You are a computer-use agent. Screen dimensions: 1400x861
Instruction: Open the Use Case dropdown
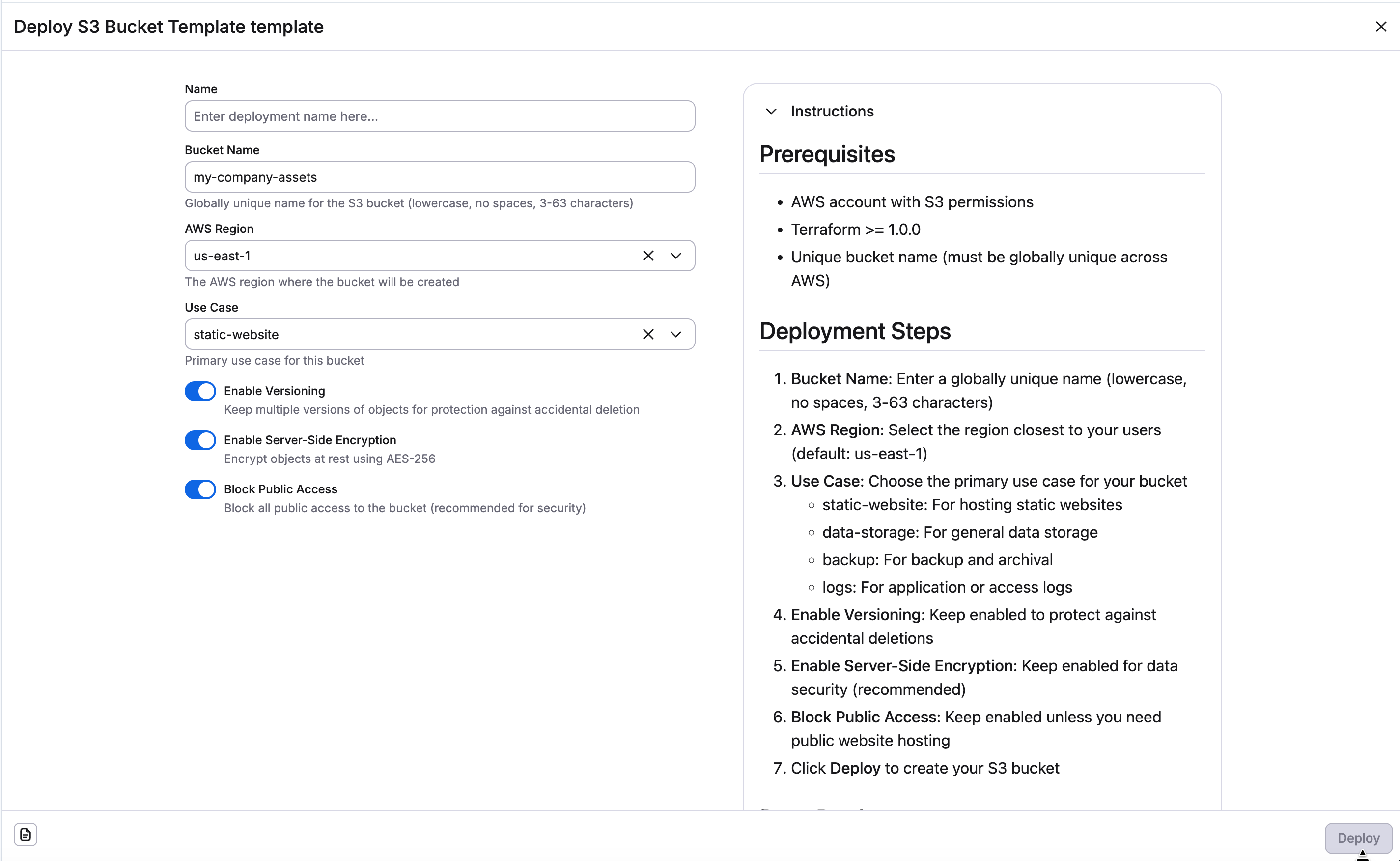pos(676,334)
